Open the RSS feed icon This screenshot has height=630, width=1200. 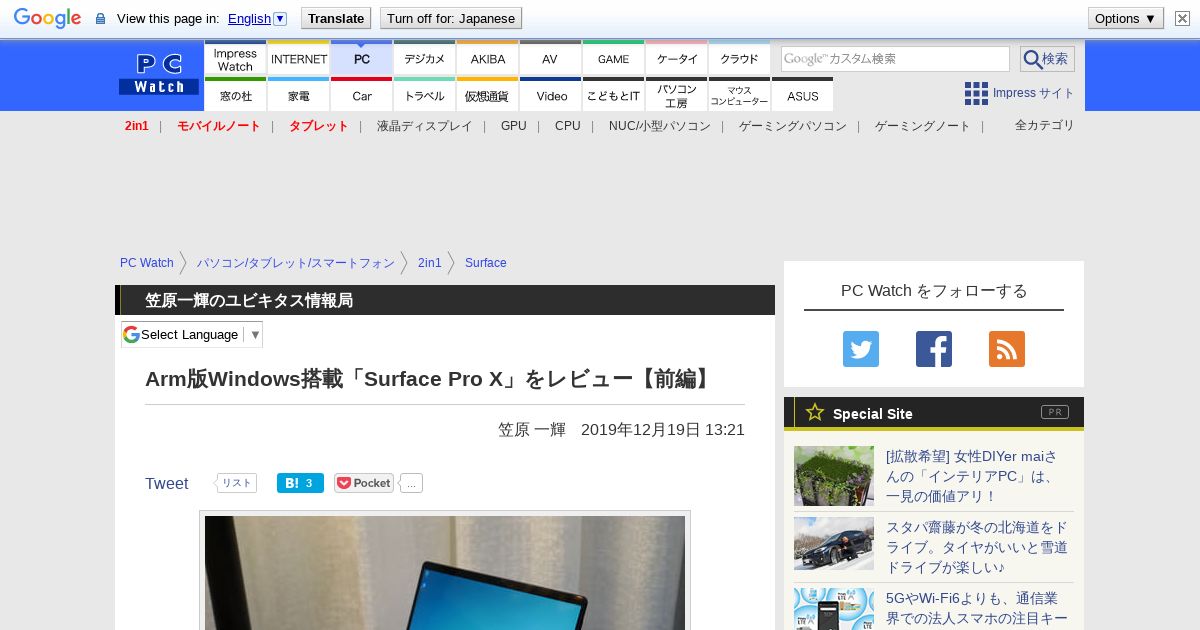(x=1007, y=349)
